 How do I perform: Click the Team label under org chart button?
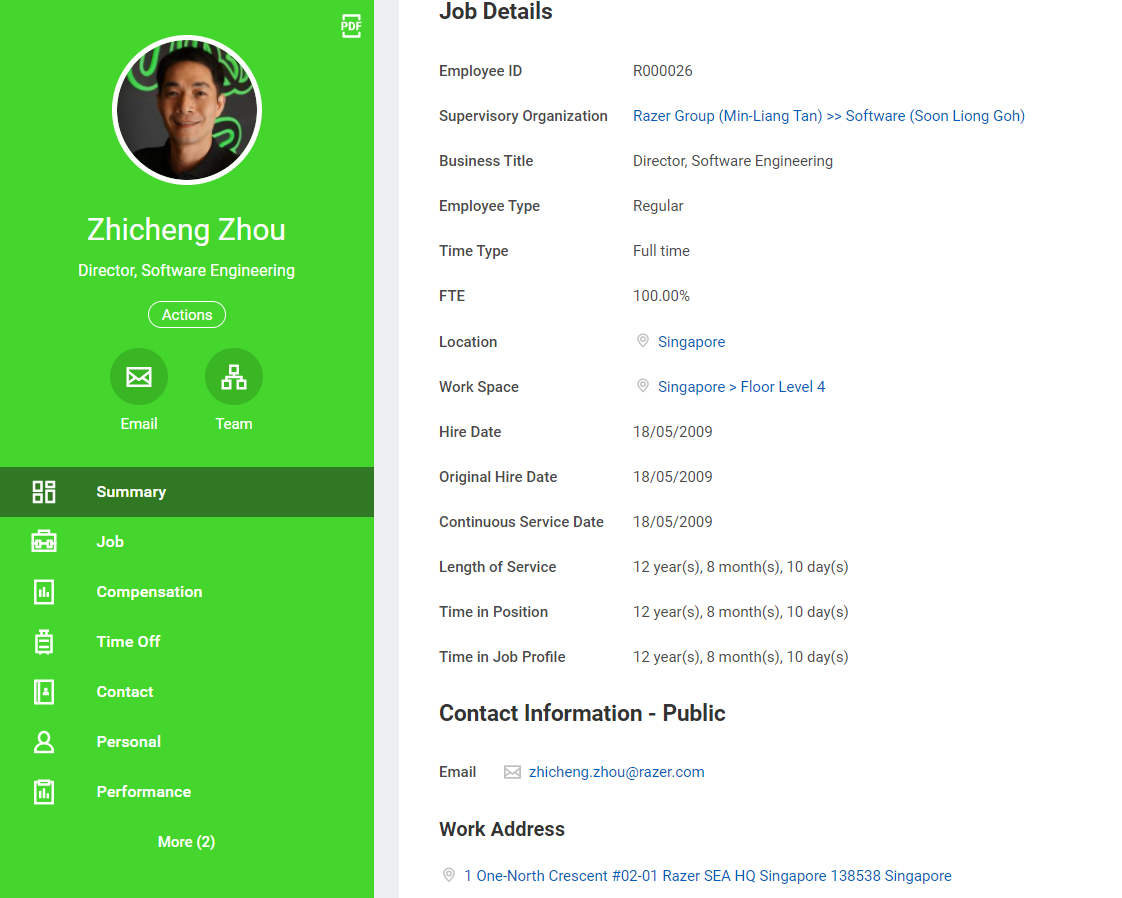pos(234,424)
